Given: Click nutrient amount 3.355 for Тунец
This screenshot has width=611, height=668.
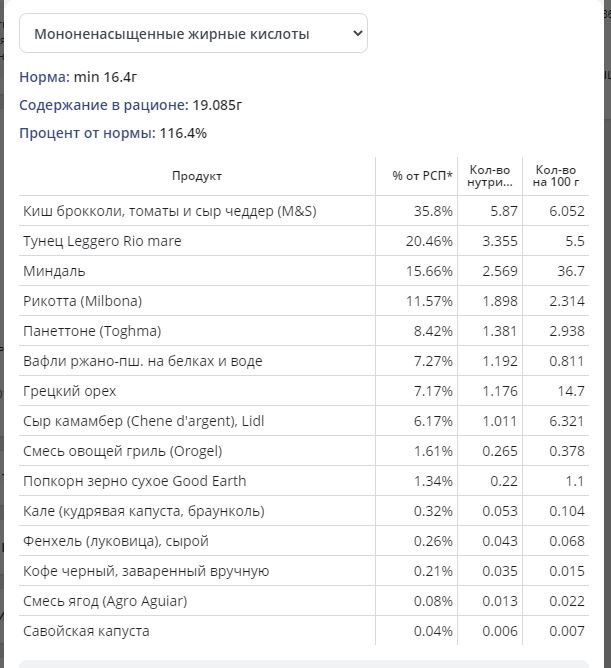Looking at the screenshot, I should click(x=500, y=241).
